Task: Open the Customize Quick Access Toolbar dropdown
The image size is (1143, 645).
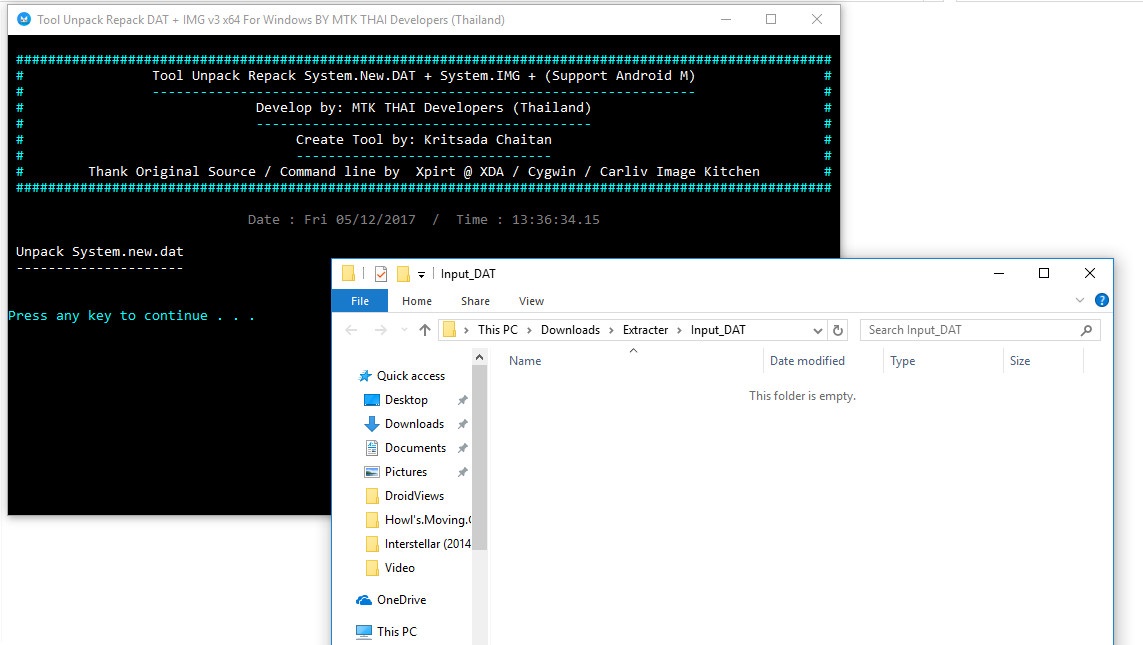Action: click(421, 275)
